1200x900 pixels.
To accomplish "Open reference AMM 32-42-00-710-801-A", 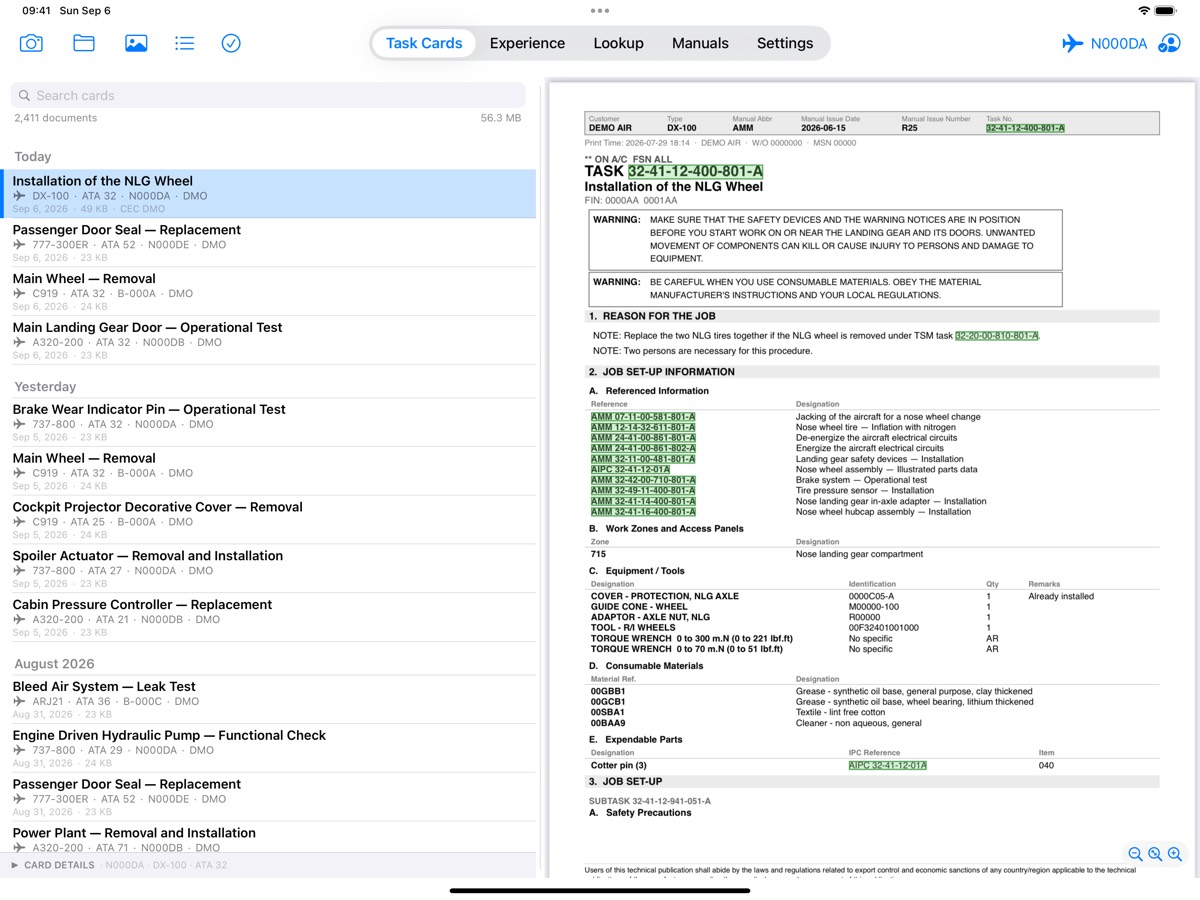I will (643, 480).
